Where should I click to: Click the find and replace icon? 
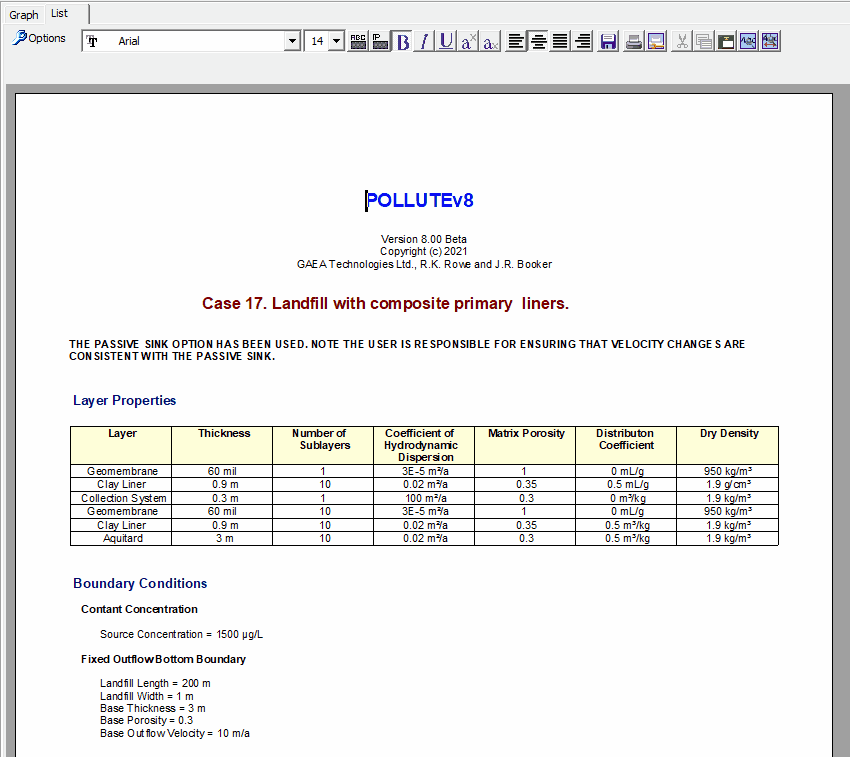click(770, 41)
